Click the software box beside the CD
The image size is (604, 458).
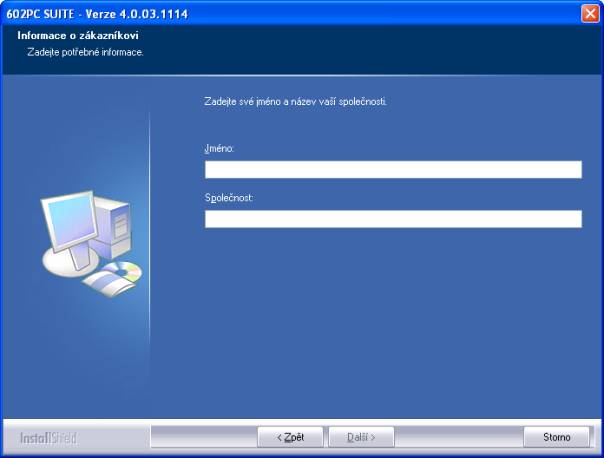[102, 283]
